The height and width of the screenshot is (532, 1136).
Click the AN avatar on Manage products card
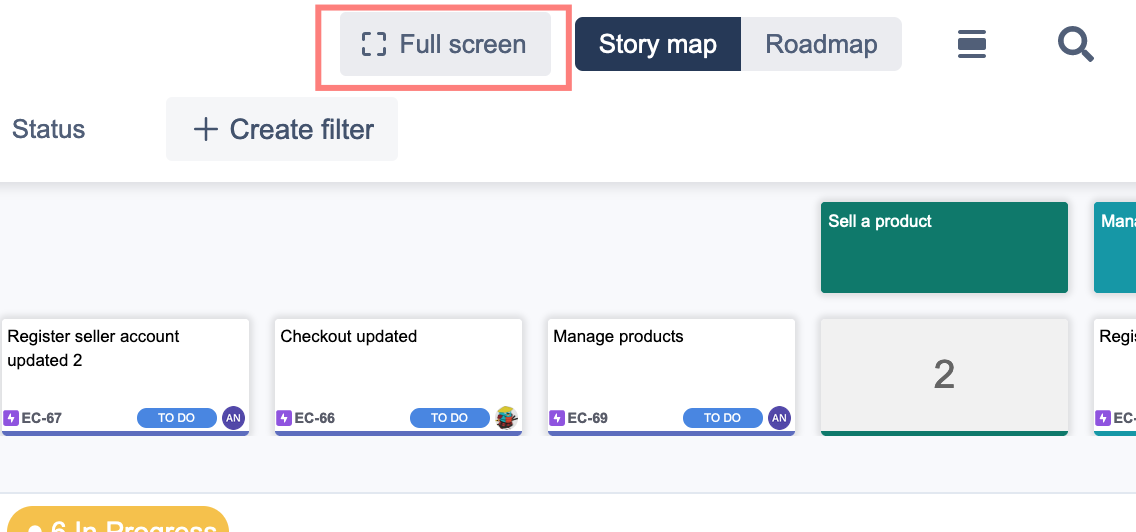coord(779,418)
